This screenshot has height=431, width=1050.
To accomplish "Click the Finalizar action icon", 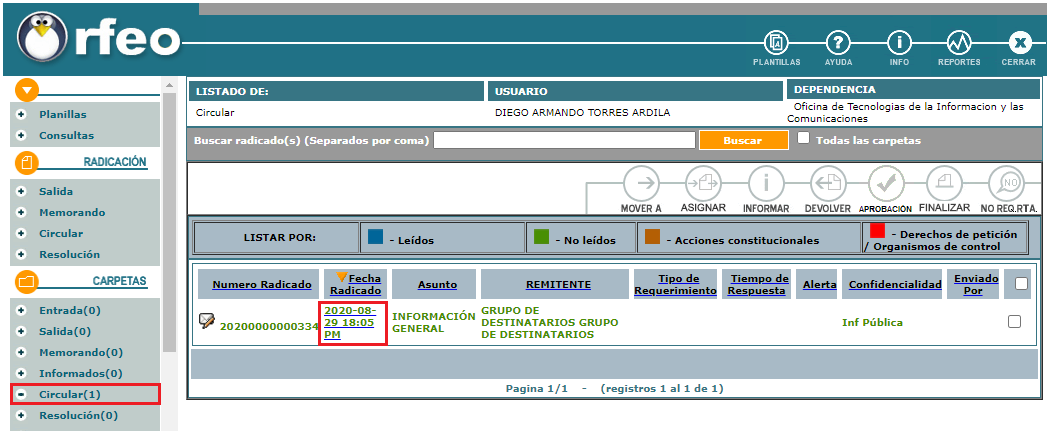I will (944, 185).
